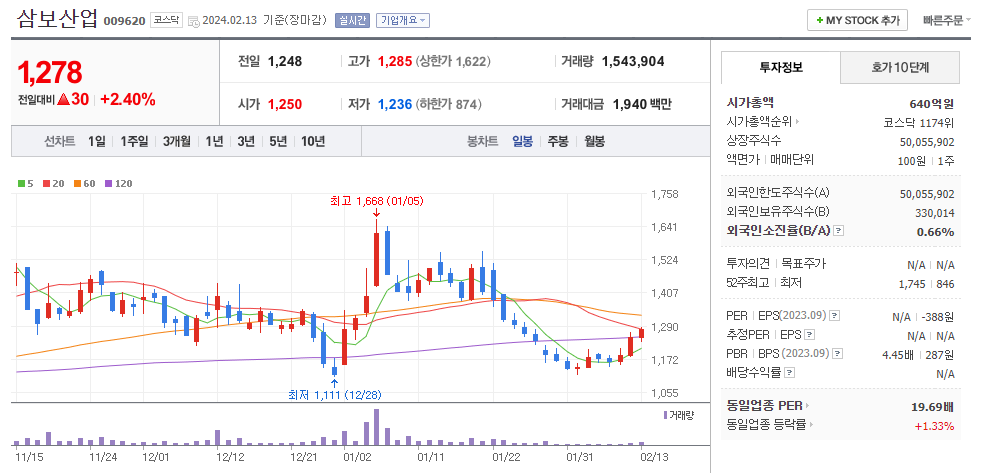Viewport: 982px width, 473px height.
Task: Open the 시가총액순위 link arrow
Action: click(x=797, y=122)
